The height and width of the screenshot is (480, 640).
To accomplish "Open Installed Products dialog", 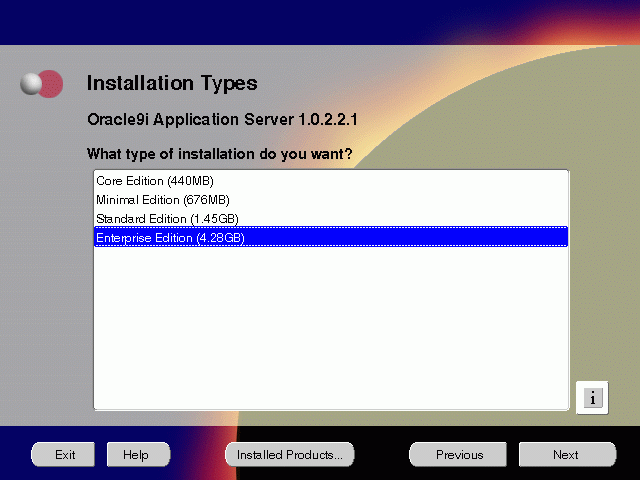I will tap(290, 454).
